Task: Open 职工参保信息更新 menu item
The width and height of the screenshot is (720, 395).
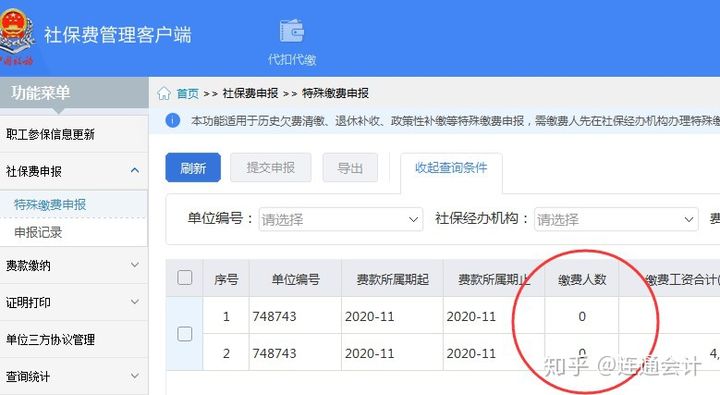Action: (x=74, y=134)
